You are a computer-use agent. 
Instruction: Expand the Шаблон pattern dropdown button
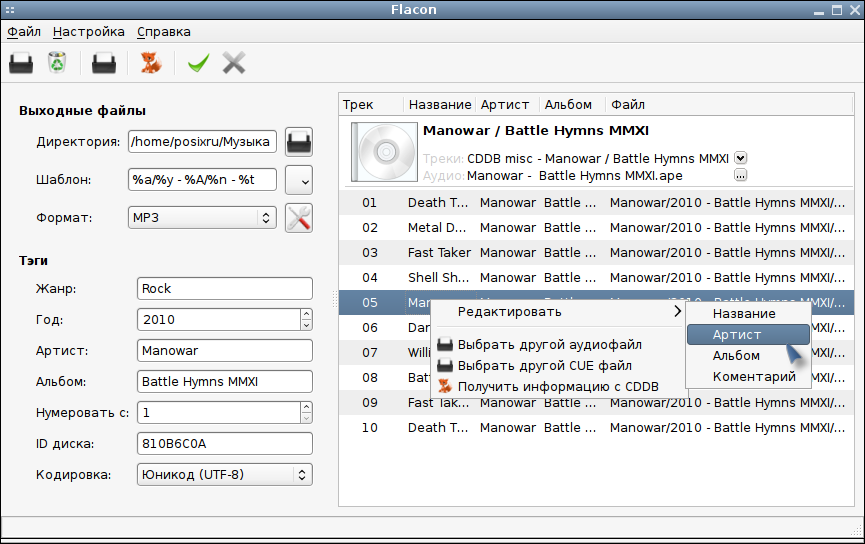pyautogui.click(x=299, y=180)
